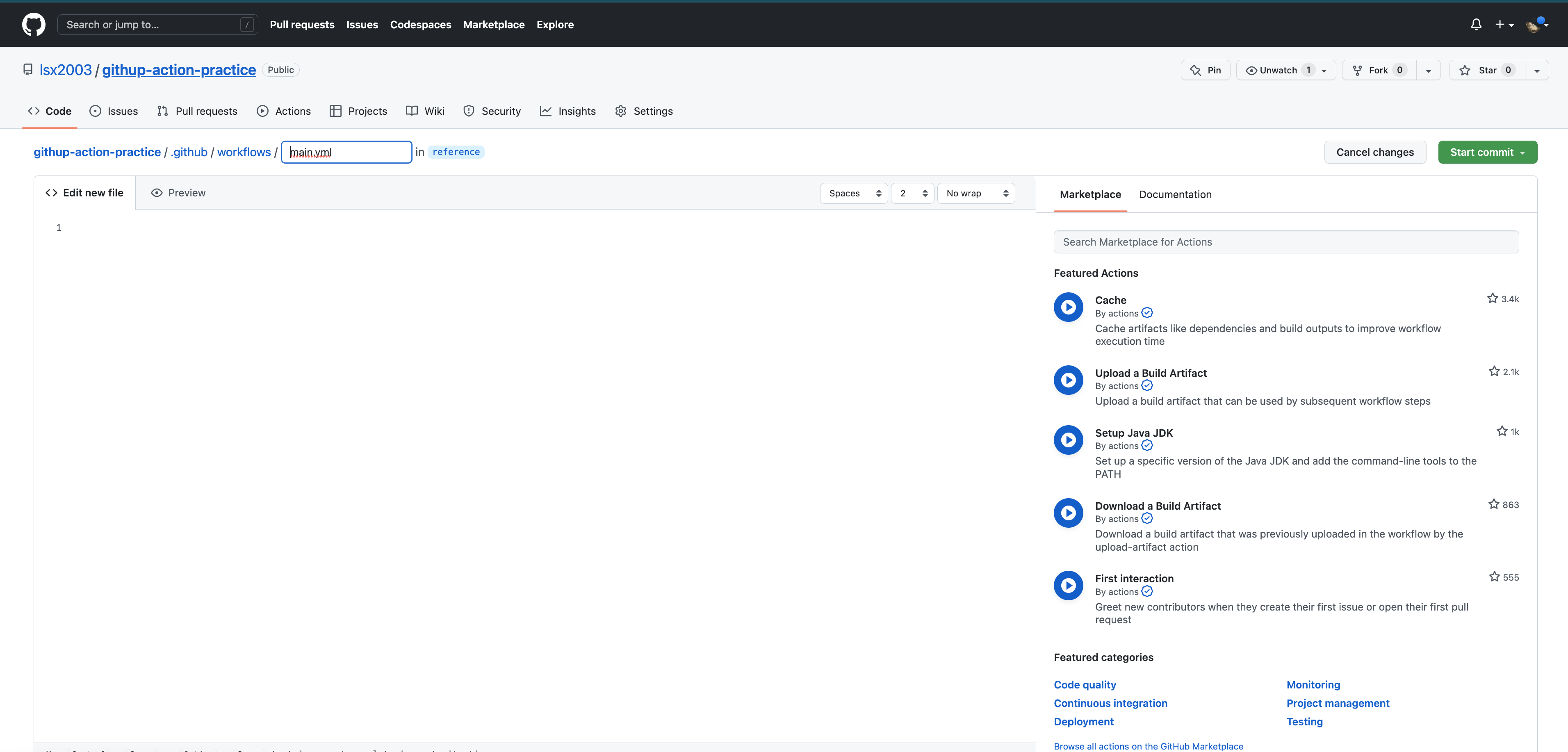The height and width of the screenshot is (752, 1568).
Task: Open the Monitoring category link
Action: (x=1313, y=685)
